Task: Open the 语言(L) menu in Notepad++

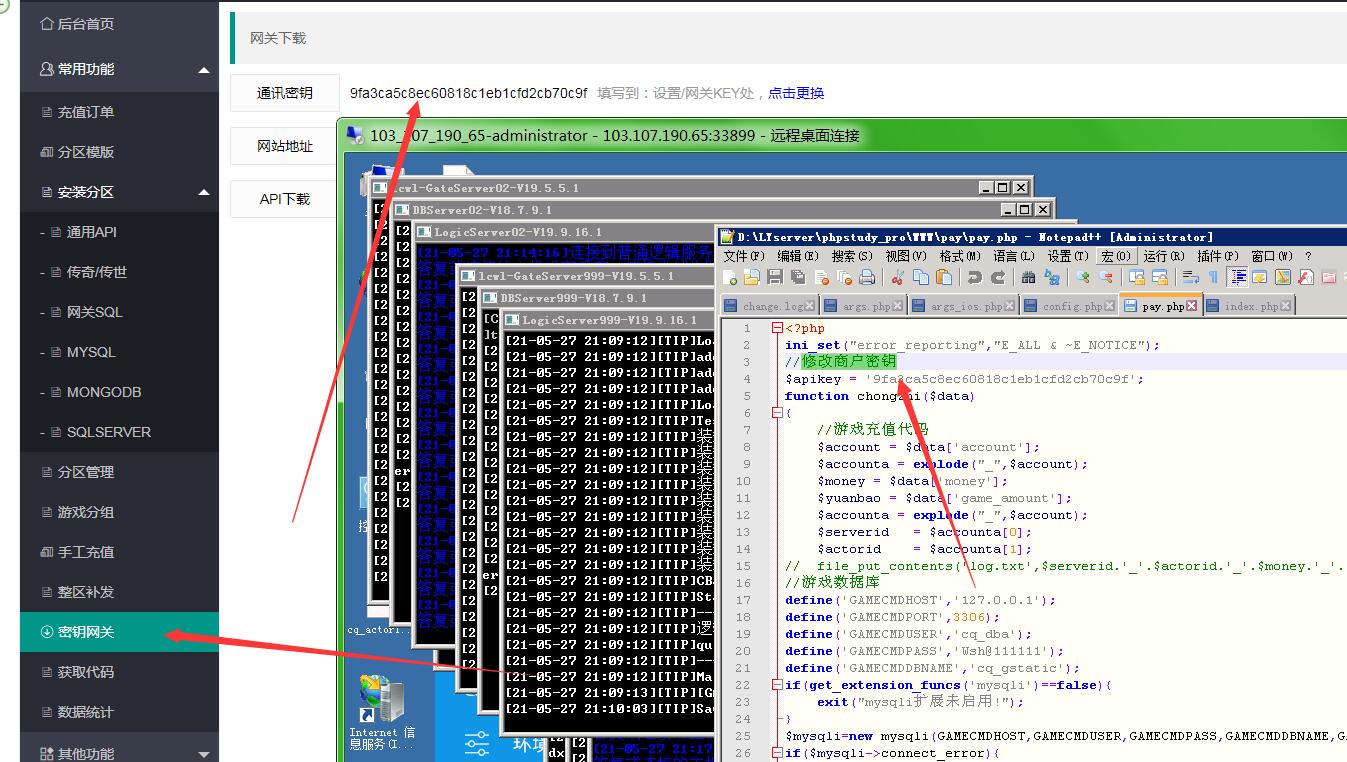Action: point(1012,256)
